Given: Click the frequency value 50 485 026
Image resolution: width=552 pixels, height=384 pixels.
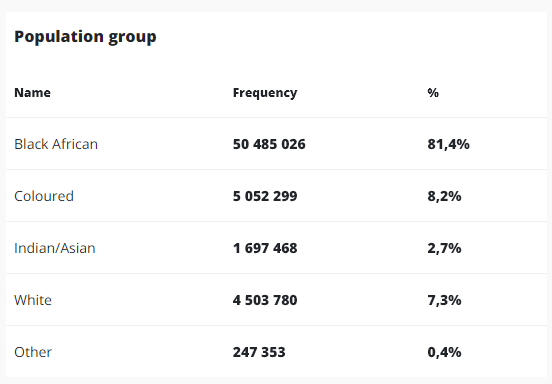Looking at the screenshot, I should click(x=269, y=144).
